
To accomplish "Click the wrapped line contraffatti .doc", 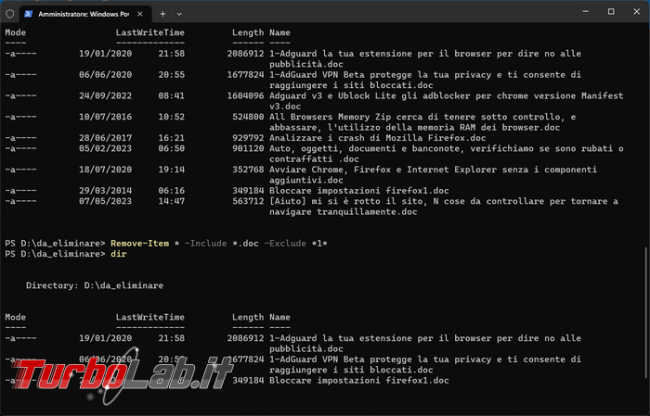I will coord(314,159).
